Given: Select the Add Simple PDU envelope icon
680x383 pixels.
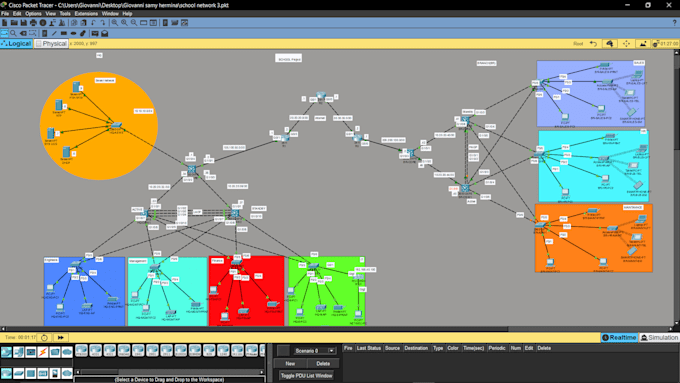Looking at the screenshot, I should 95,33.
